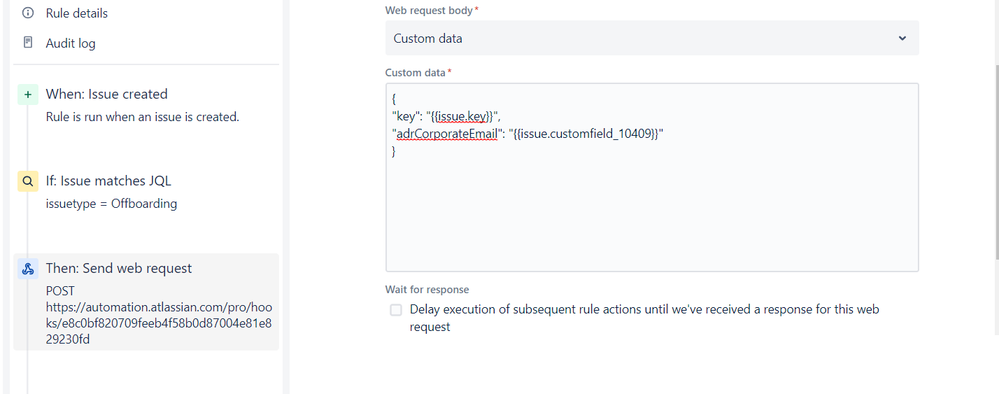This screenshot has width=999, height=394.
Task: Click the Audit log document icon
Action: pyautogui.click(x=27, y=43)
